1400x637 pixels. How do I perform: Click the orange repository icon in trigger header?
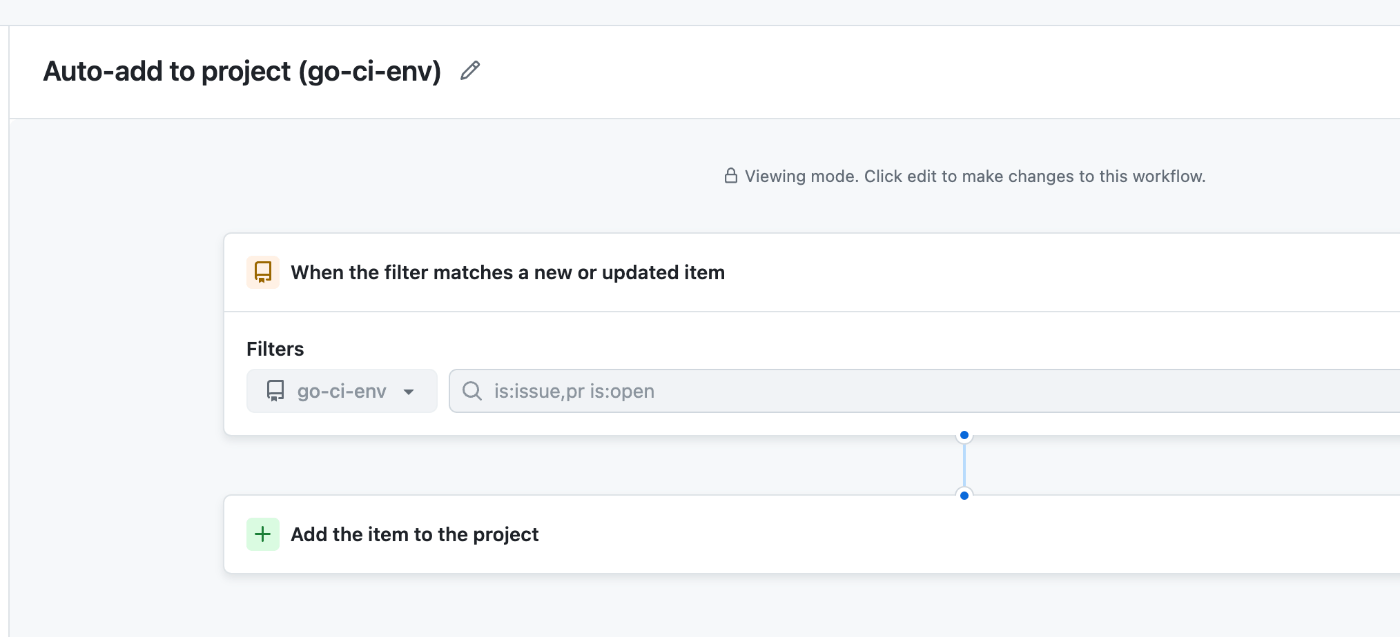(263, 272)
